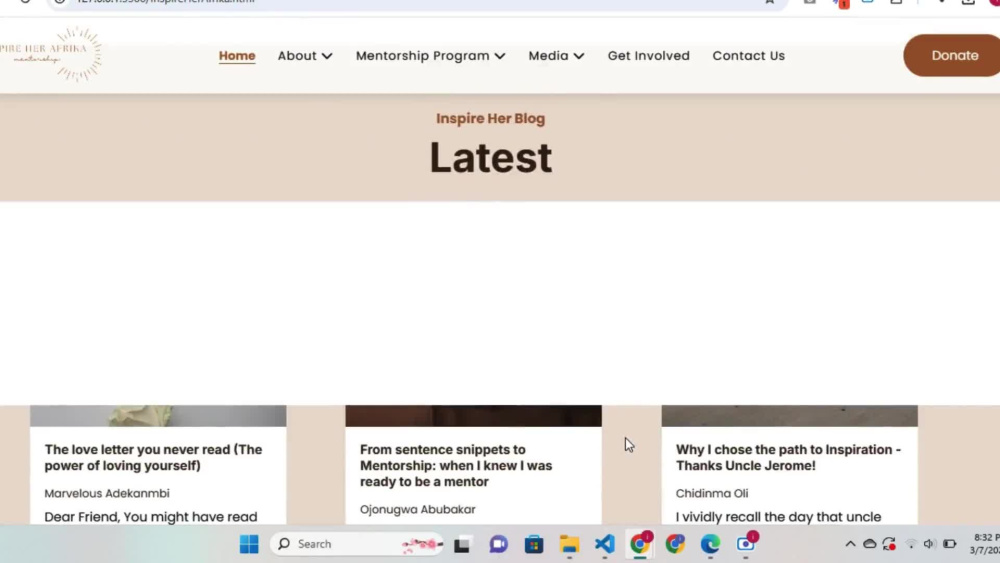Open 'From sentence snippets to Mentorship' article

(x=456, y=465)
